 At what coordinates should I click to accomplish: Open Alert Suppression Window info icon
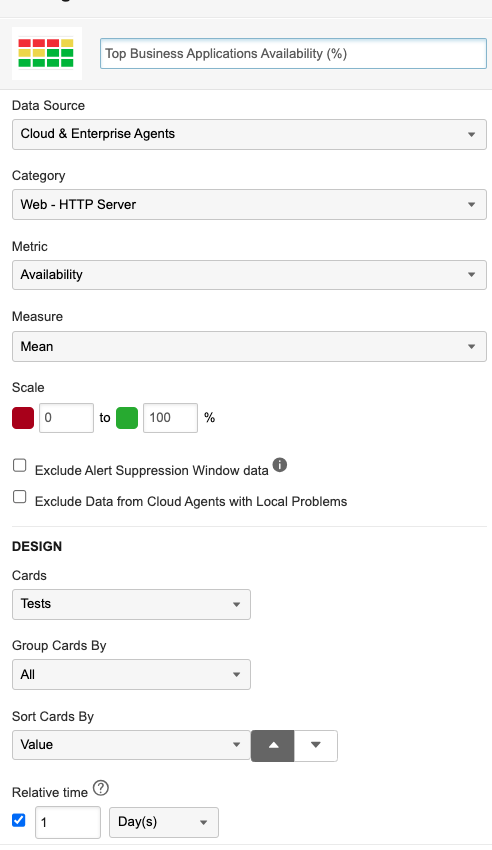click(x=280, y=465)
